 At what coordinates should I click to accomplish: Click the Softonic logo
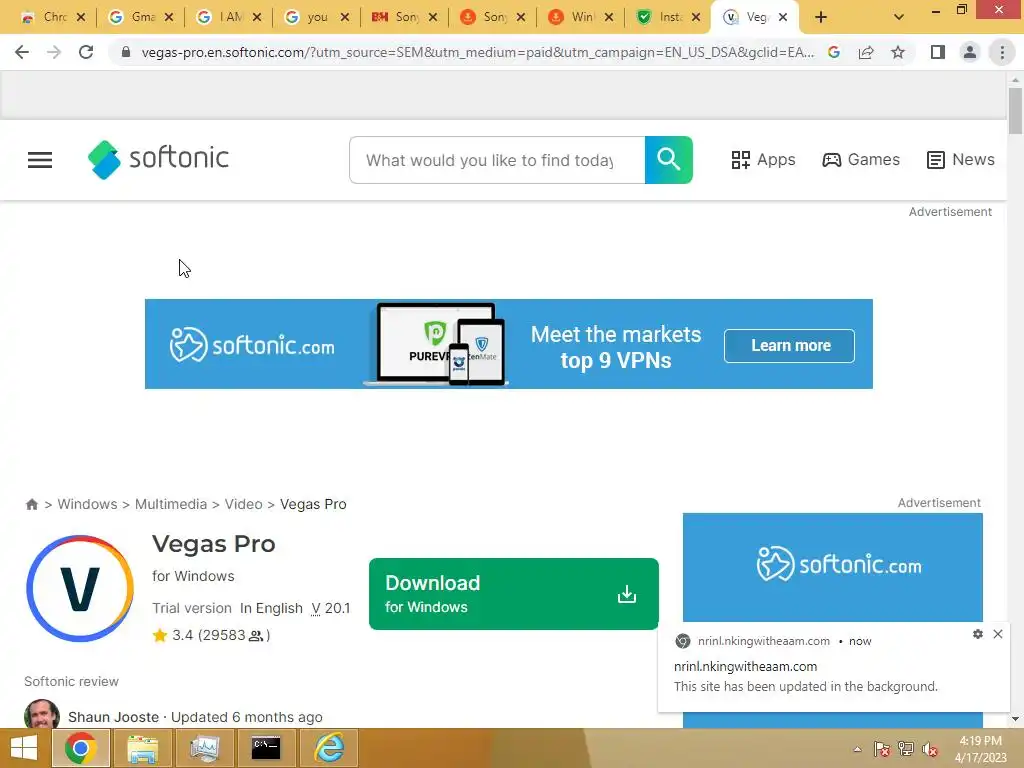159,159
